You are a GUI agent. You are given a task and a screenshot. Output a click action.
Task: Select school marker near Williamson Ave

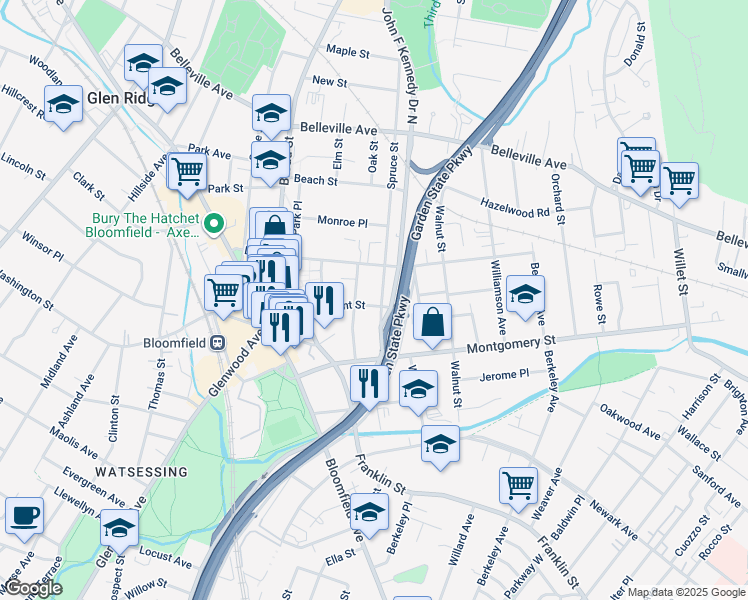click(525, 297)
